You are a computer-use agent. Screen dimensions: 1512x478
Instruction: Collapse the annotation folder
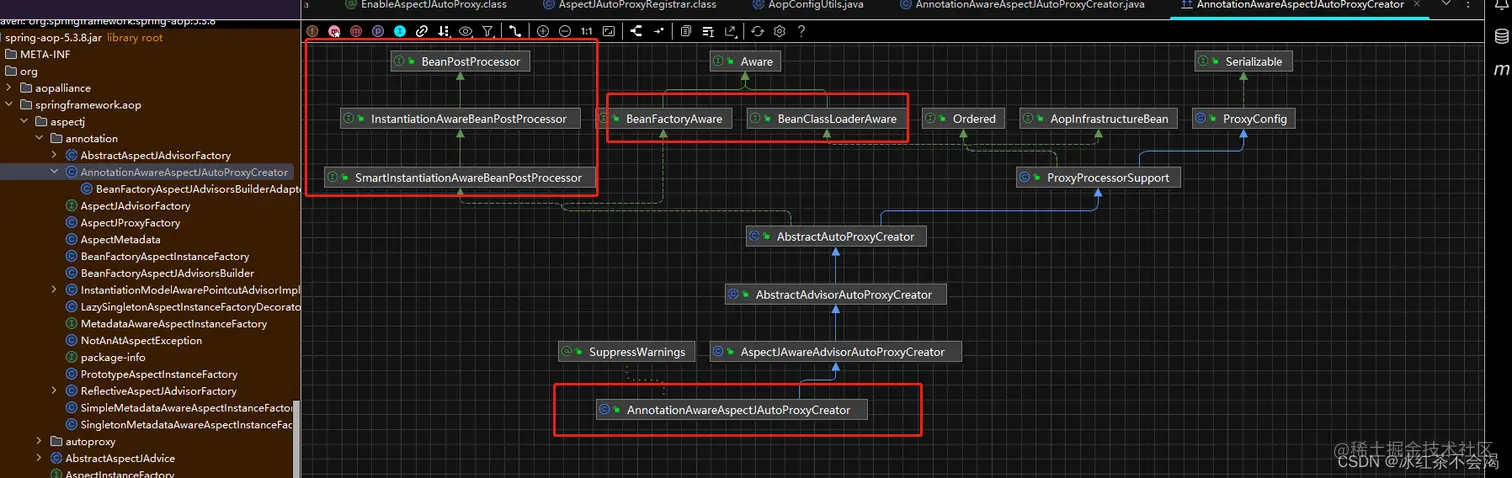pos(39,139)
